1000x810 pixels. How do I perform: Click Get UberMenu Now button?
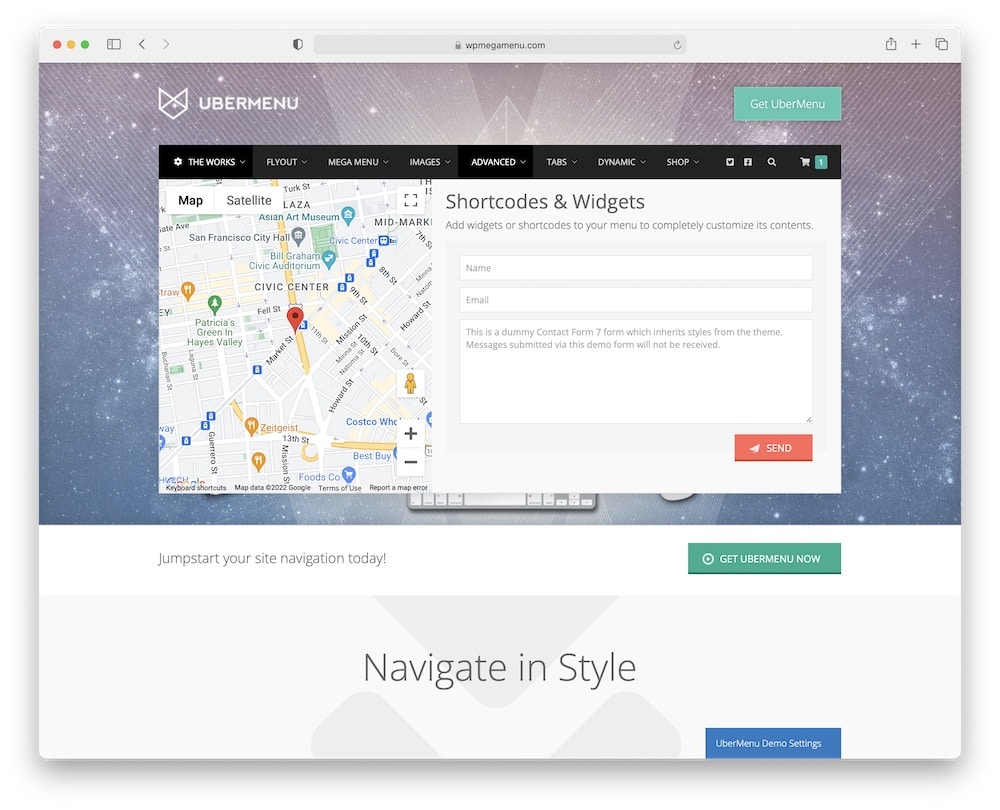click(764, 559)
